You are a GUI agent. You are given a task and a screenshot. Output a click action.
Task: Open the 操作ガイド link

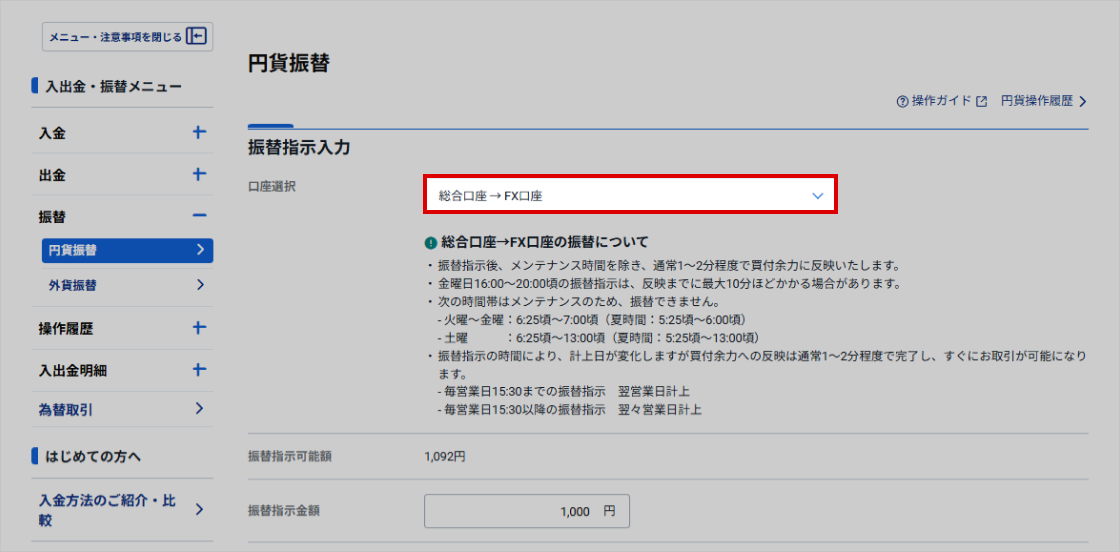[941, 101]
